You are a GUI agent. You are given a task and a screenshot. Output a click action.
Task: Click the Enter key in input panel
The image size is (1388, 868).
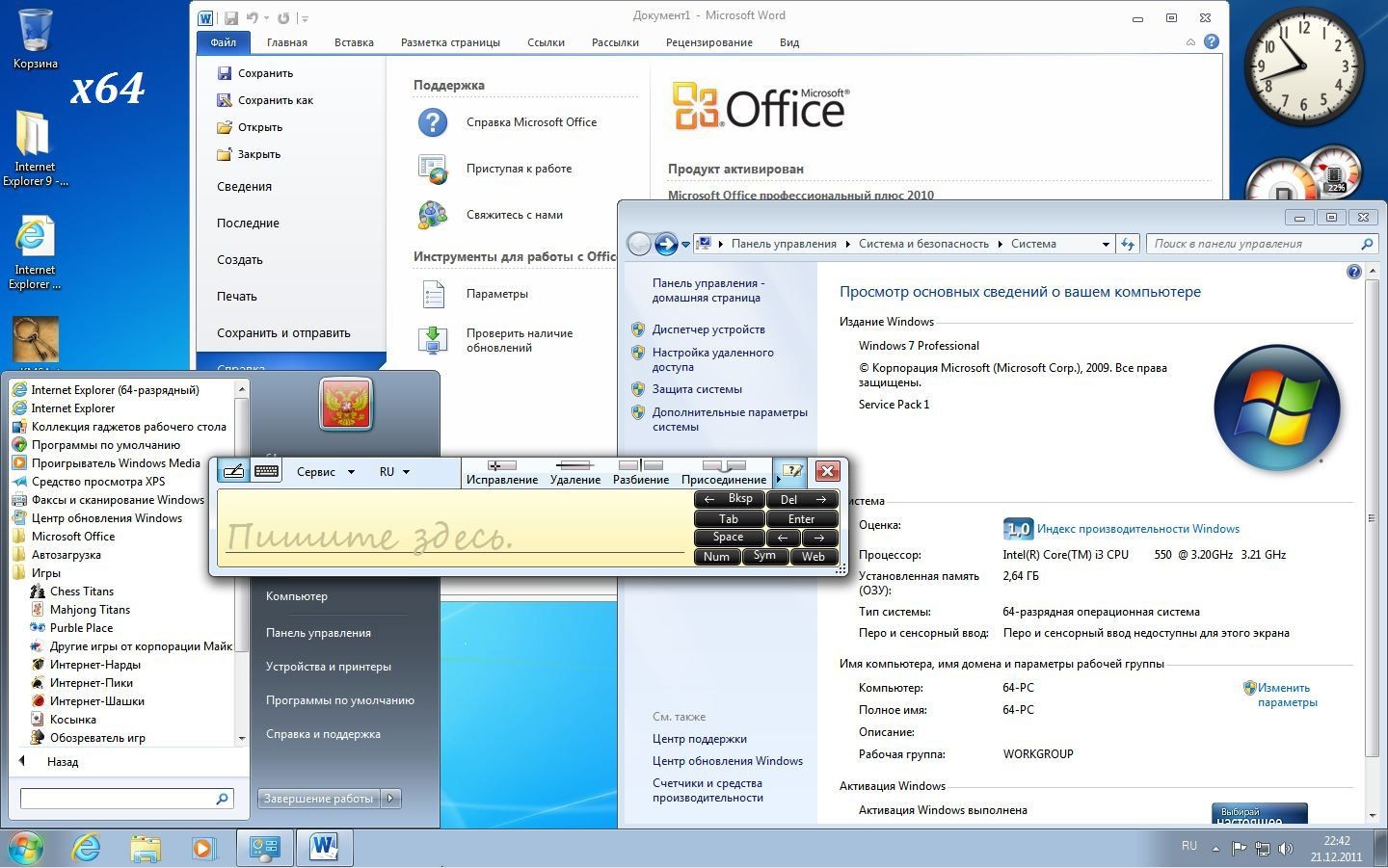point(802,518)
